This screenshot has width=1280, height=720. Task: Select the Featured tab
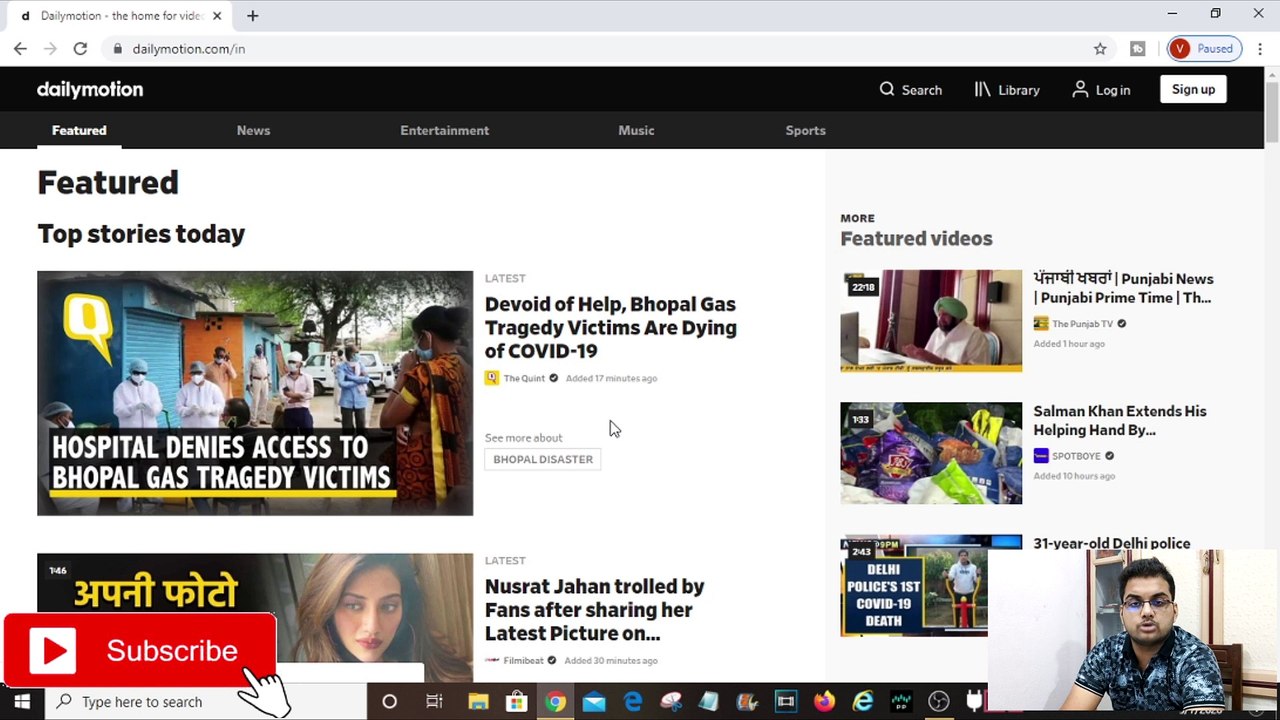(x=79, y=130)
